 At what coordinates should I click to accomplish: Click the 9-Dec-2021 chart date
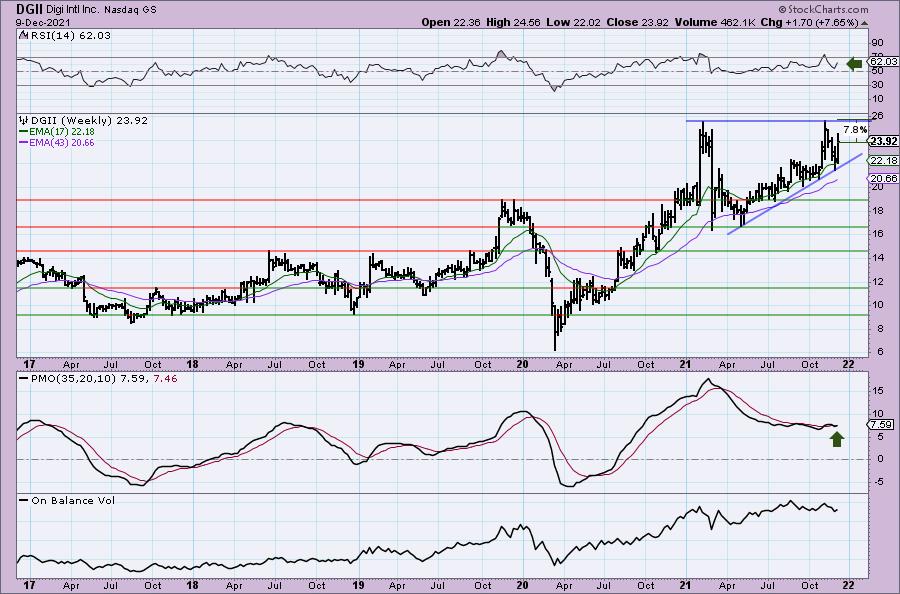(x=43, y=22)
